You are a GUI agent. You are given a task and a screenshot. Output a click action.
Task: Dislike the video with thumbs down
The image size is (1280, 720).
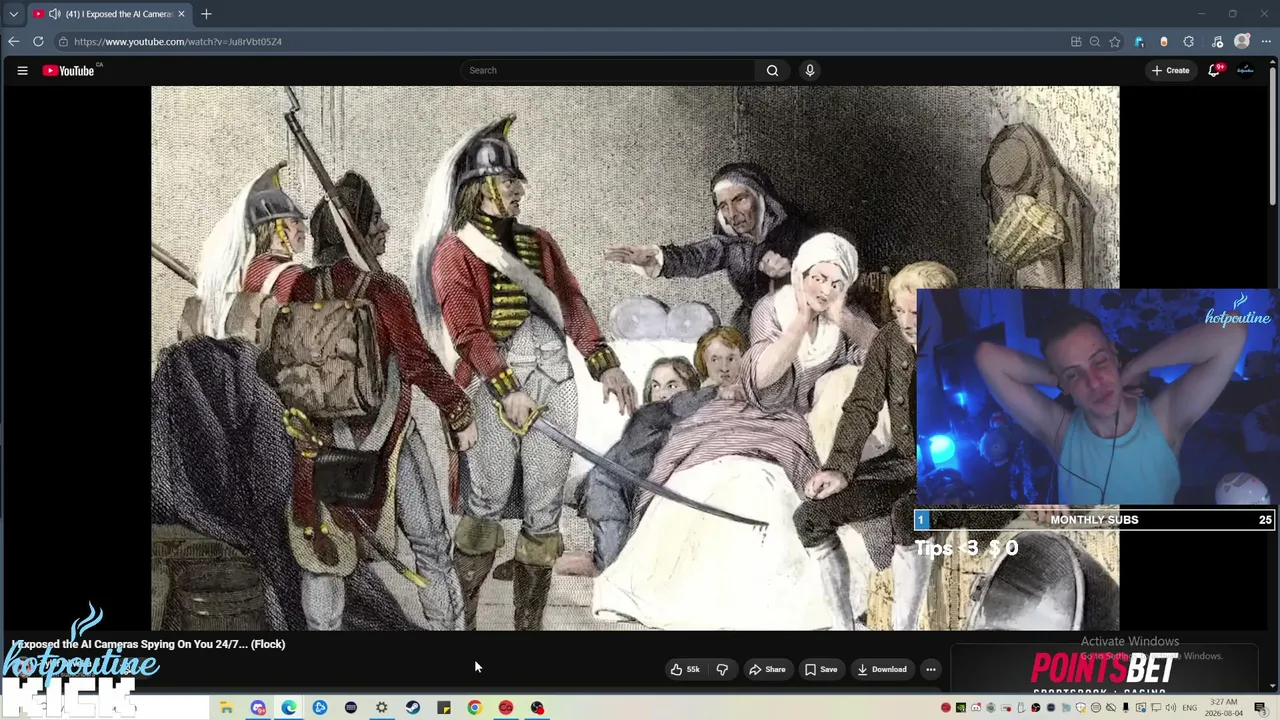point(722,669)
